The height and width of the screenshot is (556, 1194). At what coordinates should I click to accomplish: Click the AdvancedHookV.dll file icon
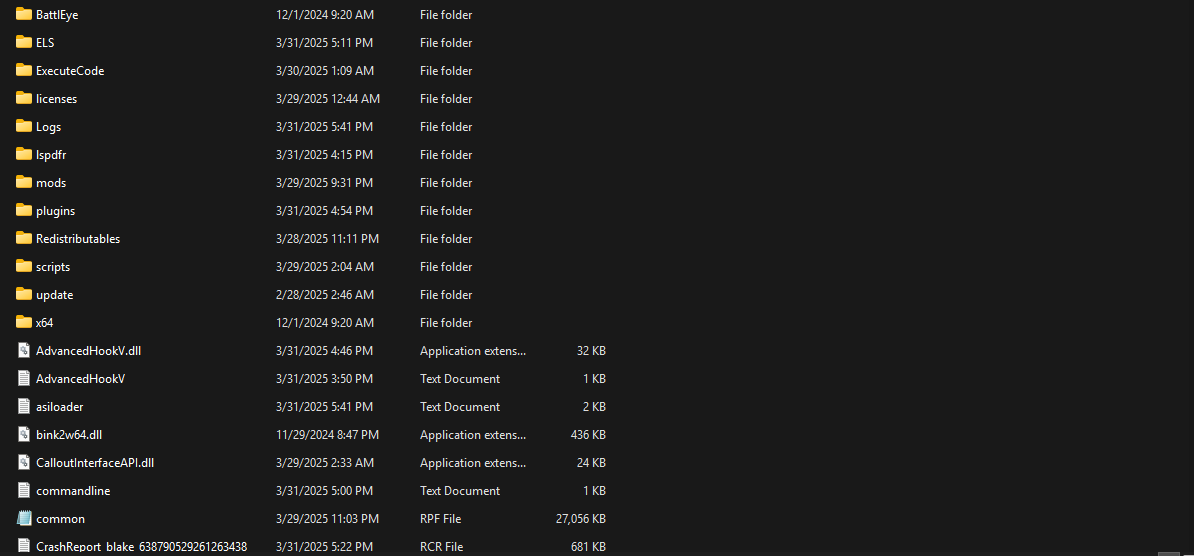25,350
